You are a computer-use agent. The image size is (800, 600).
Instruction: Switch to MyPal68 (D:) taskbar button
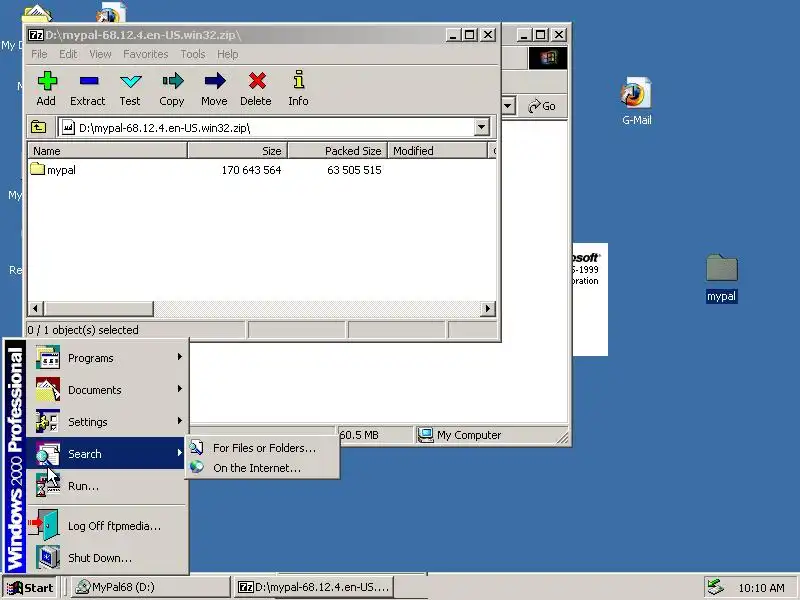pos(149,587)
